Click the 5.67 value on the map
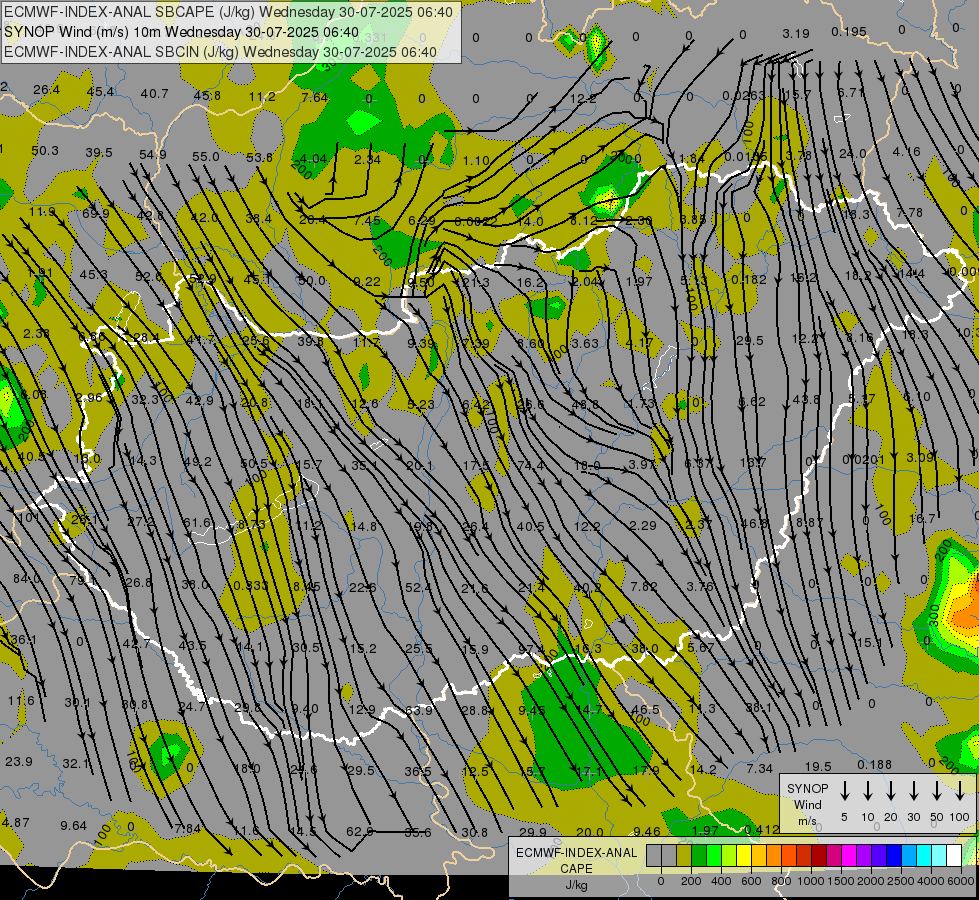The height and width of the screenshot is (900, 979). 701,648
